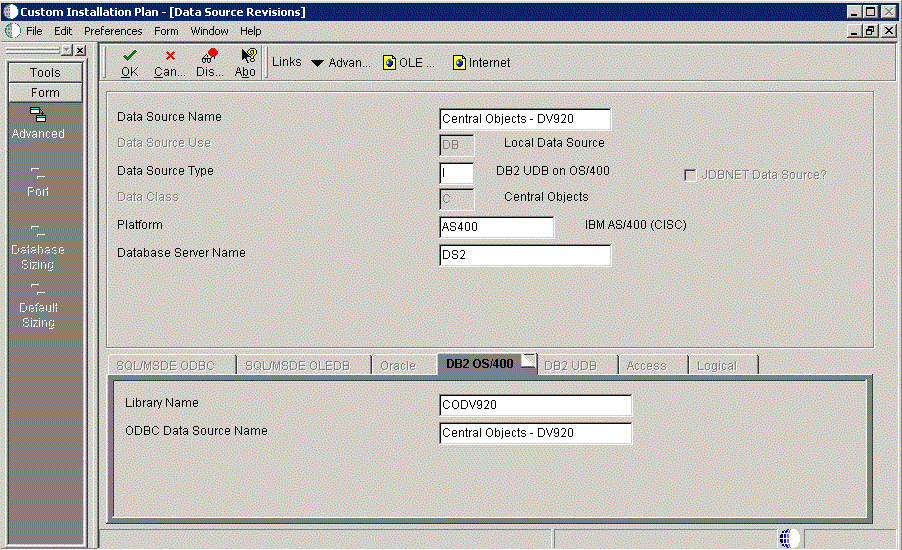Viewport: 902px width, 550px height.
Task: Close the side toolbar panel
Action: [81, 50]
